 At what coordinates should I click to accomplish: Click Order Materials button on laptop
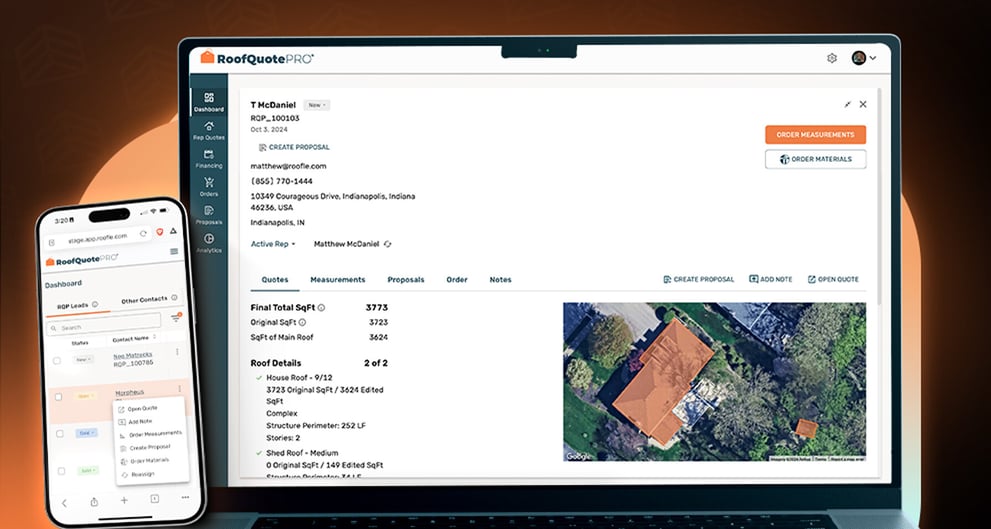pyautogui.click(x=815, y=159)
